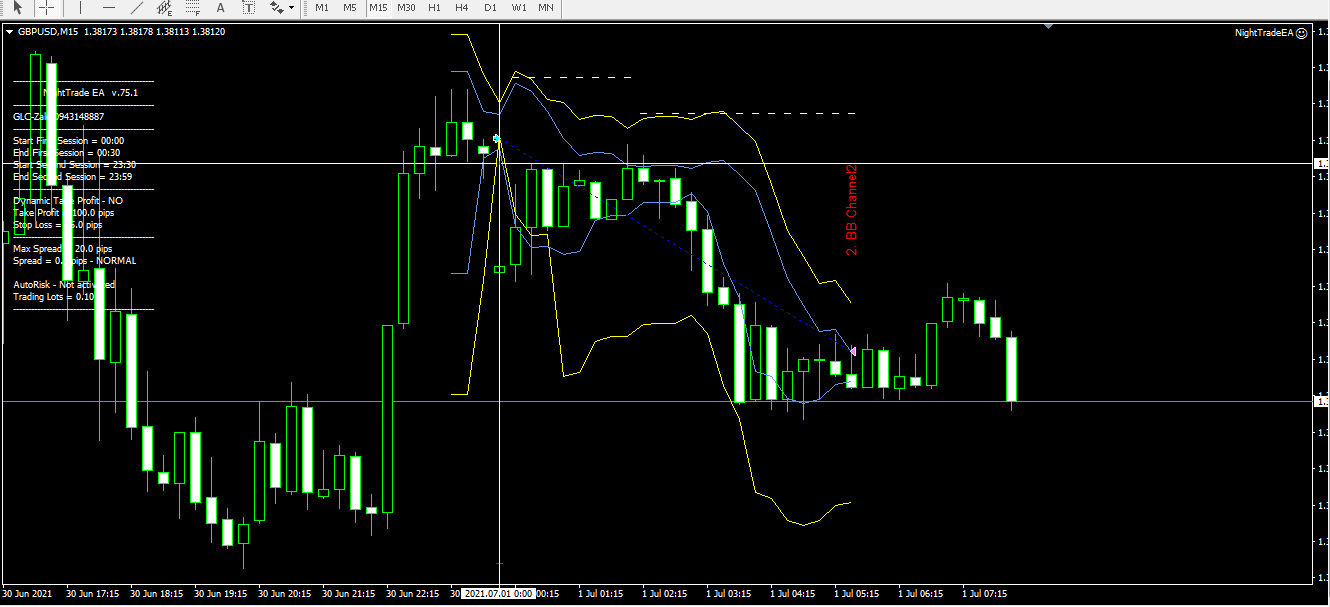Screen dimensions: 1330x607
Task: Open the Arrows tool dropdown arrow
Action: coord(291,7)
